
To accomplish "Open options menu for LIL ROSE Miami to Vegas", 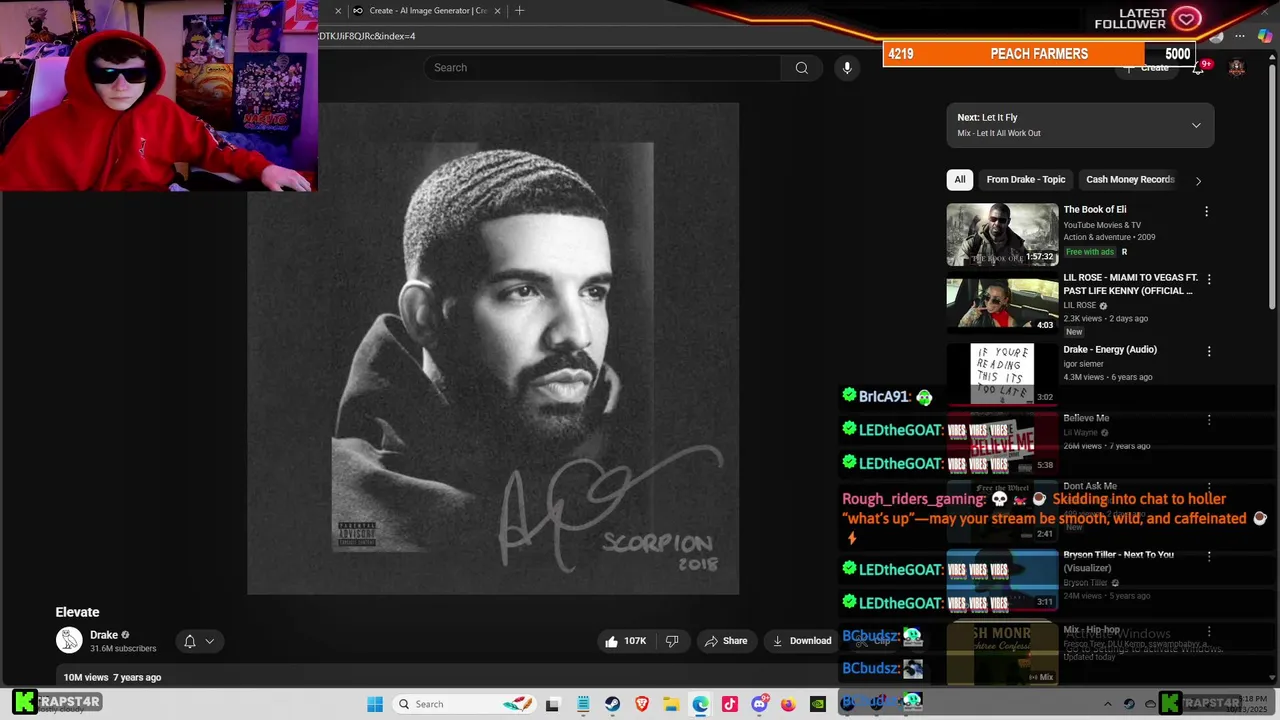I will pyautogui.click(x=1209, y=280).
